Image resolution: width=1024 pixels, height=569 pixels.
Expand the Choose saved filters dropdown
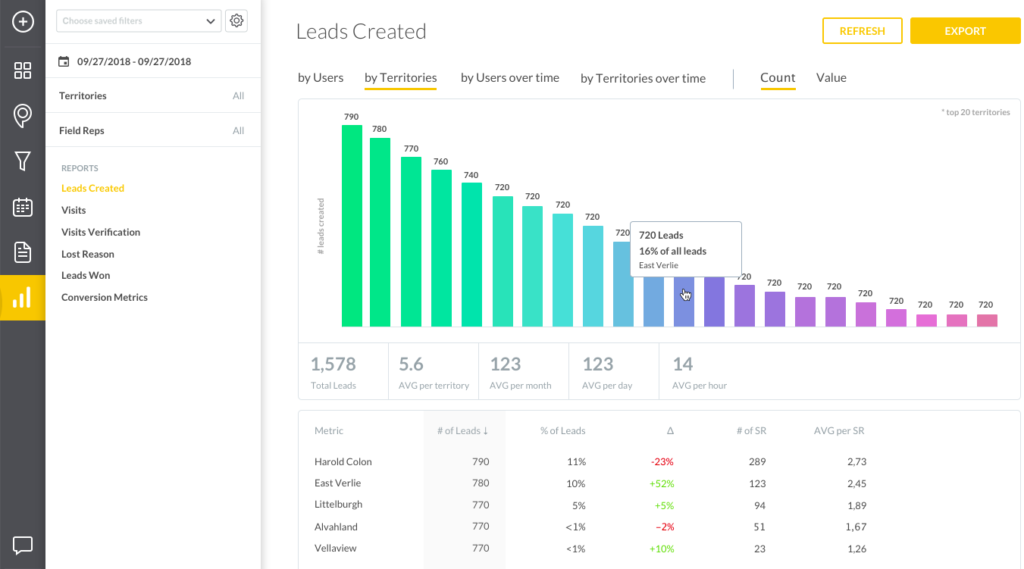click(138, 21)
